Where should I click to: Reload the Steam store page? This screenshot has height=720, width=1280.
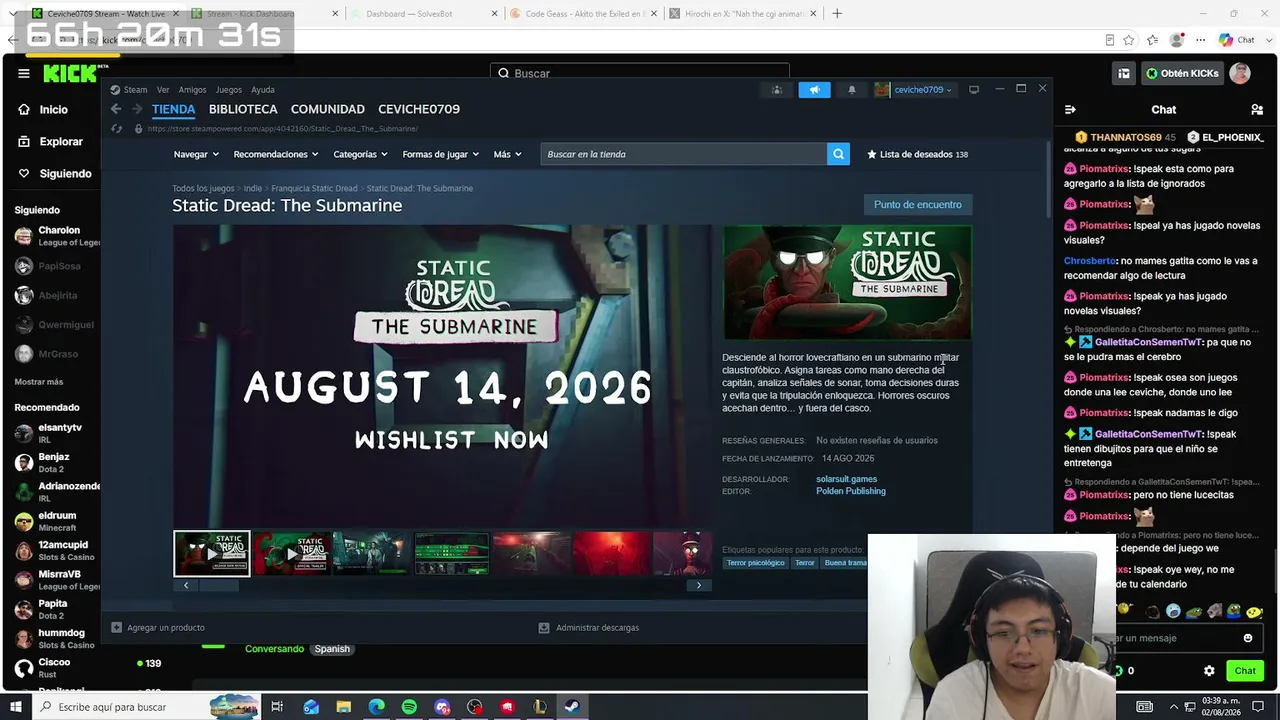[x=116, y=128]
